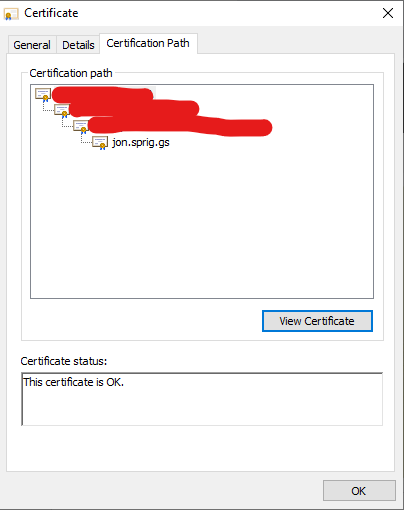Viewport: 404px width, 510px height.
Task: Click the "Certificate status:" label
Action: pos(64,361)
